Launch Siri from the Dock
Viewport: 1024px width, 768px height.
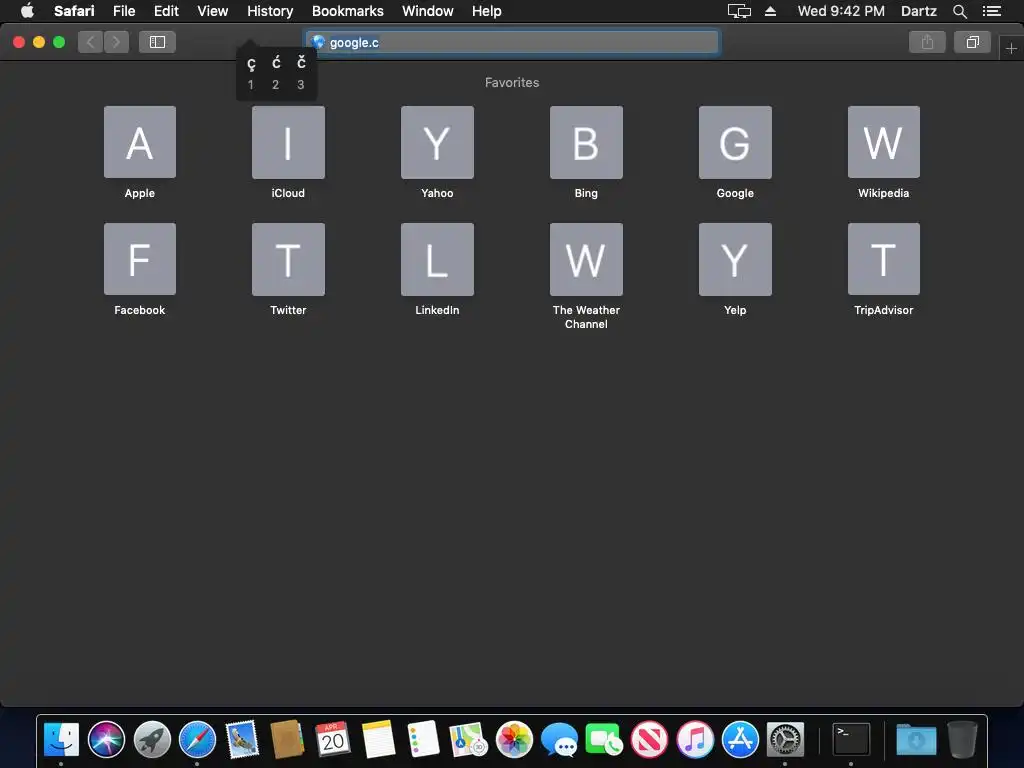click(x=106, y=740)
